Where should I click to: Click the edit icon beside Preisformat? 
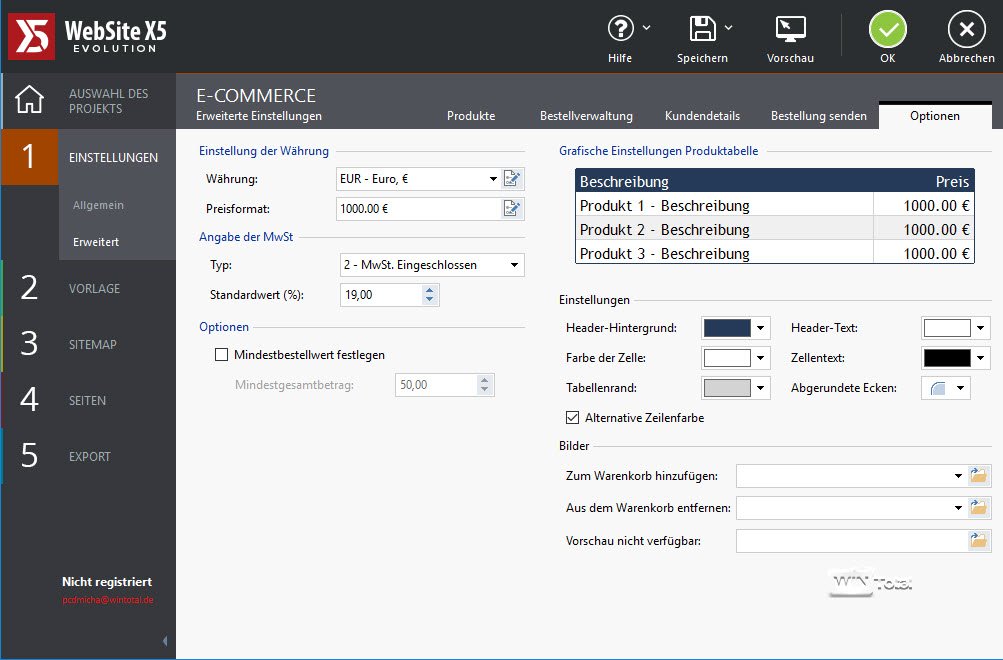click(x=512, y=209)
